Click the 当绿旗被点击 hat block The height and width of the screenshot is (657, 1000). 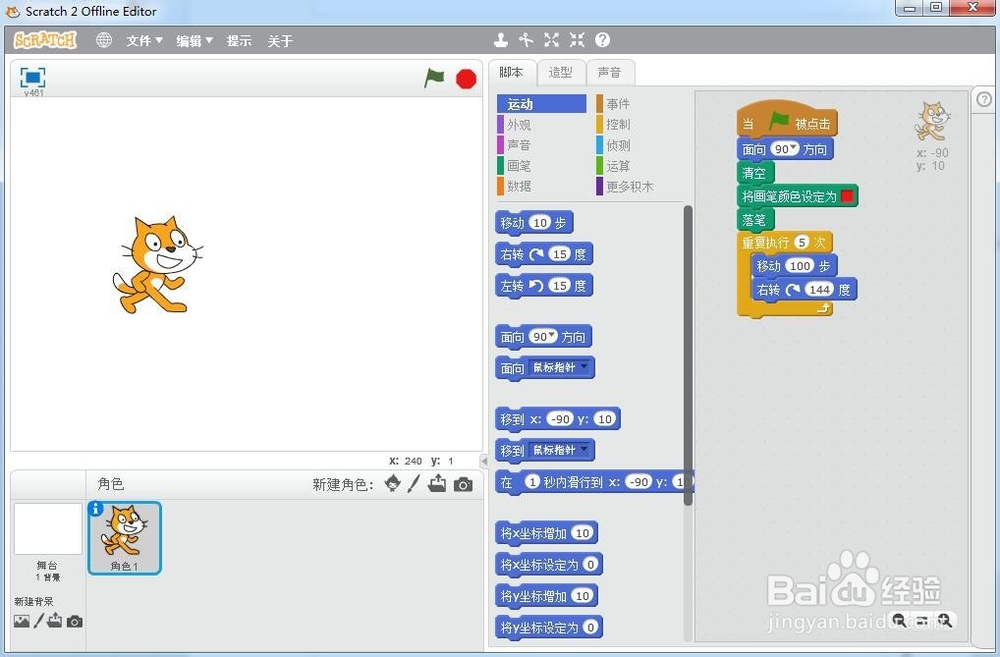click(x=787, y=119)
